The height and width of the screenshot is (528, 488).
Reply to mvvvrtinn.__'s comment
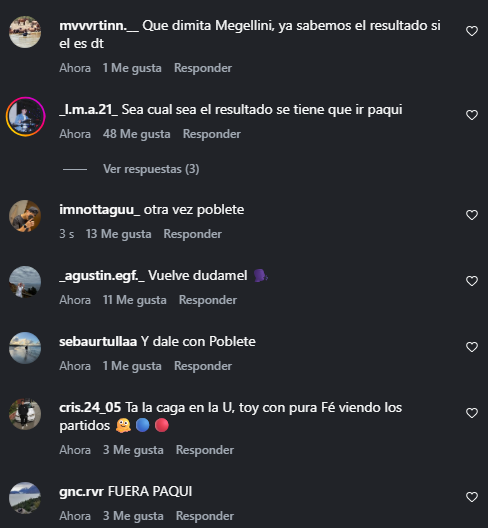pyautogui.click(x=203, y=68)
